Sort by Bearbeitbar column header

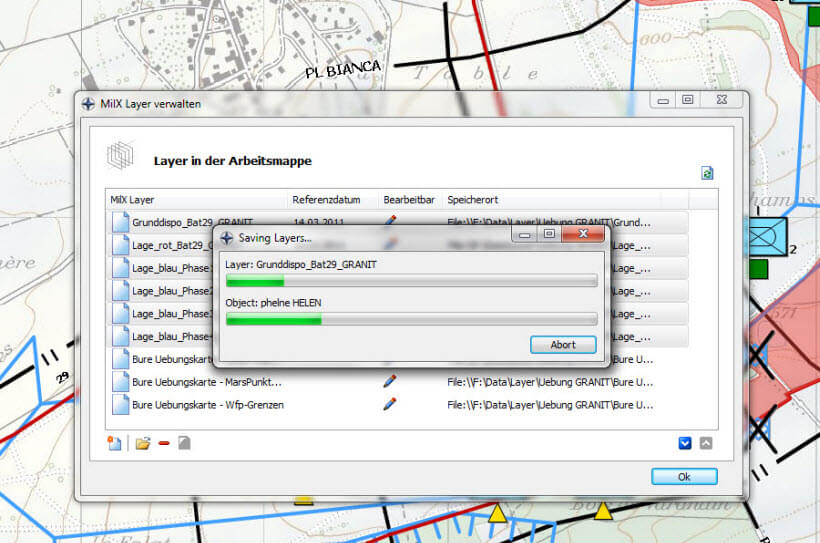pyautogui.click(x=409, y=200)
